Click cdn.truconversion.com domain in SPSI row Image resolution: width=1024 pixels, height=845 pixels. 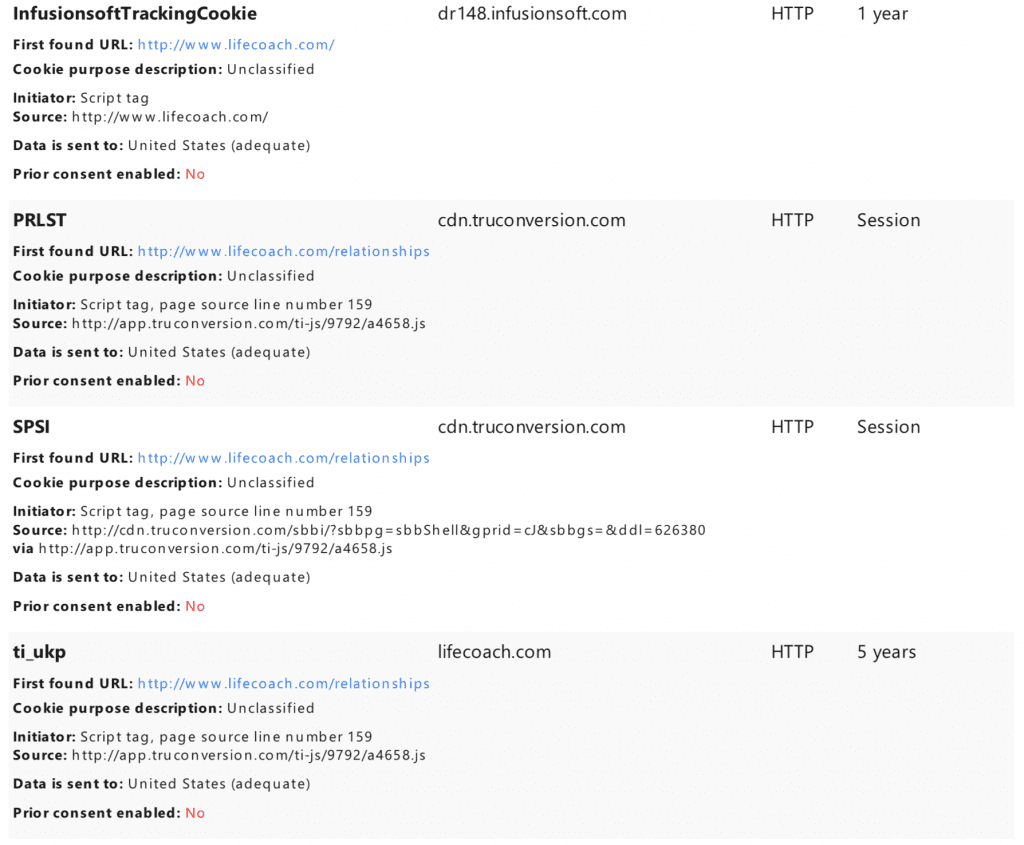(x=532, y=427)
